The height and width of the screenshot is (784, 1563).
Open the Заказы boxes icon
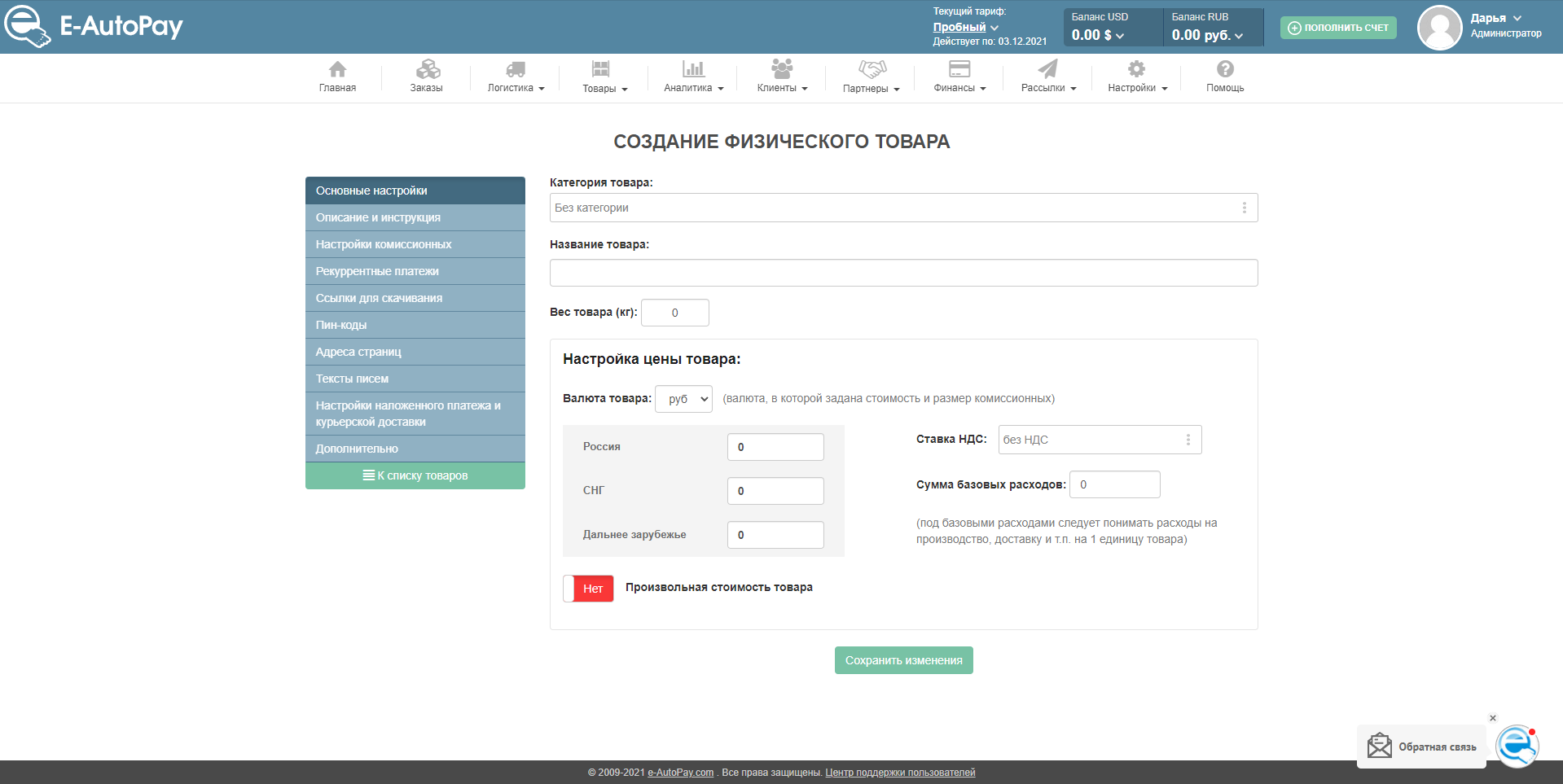(428, 69)
